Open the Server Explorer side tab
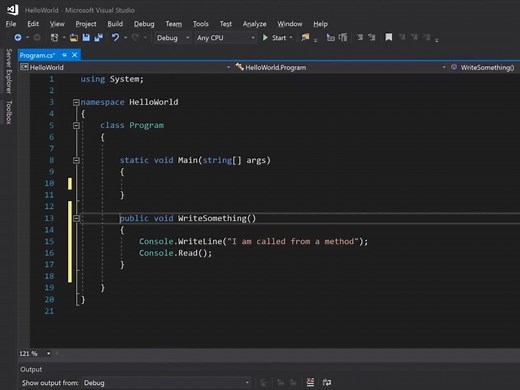This screenshot has width=520, height=390. coord(9,71)
